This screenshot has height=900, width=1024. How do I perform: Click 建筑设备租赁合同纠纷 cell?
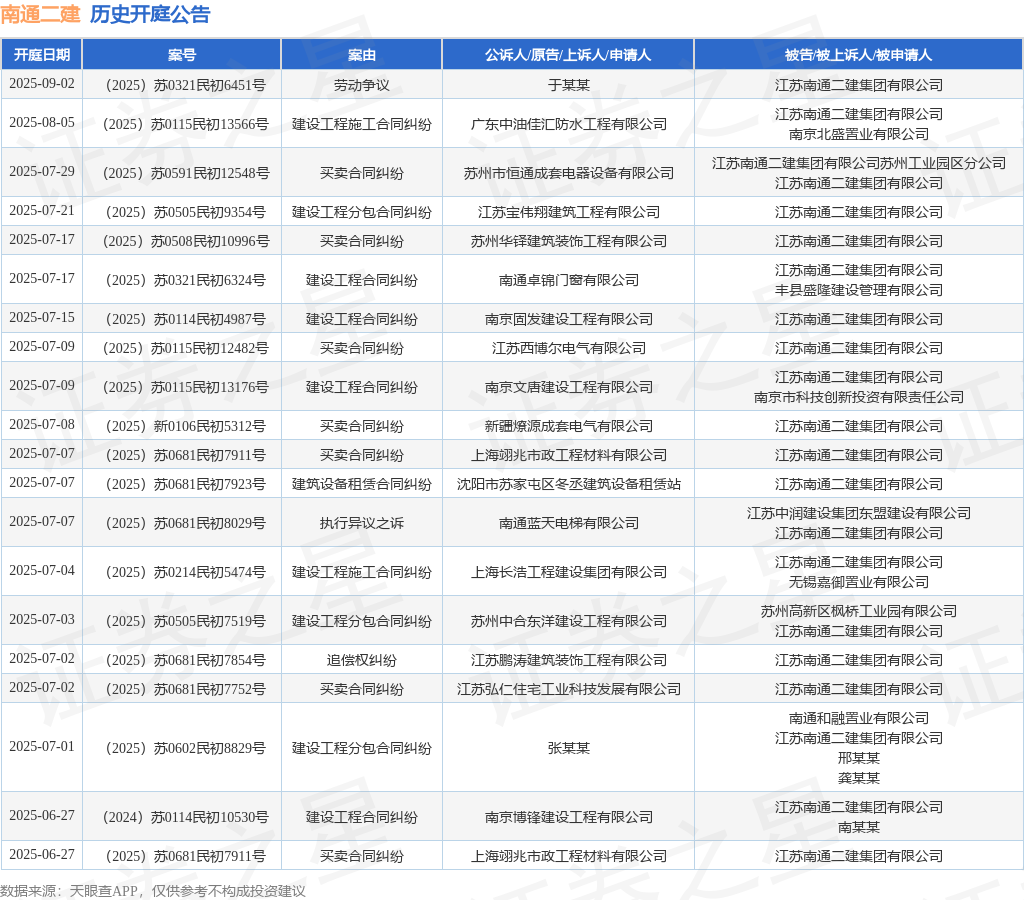tap(362, 485)
